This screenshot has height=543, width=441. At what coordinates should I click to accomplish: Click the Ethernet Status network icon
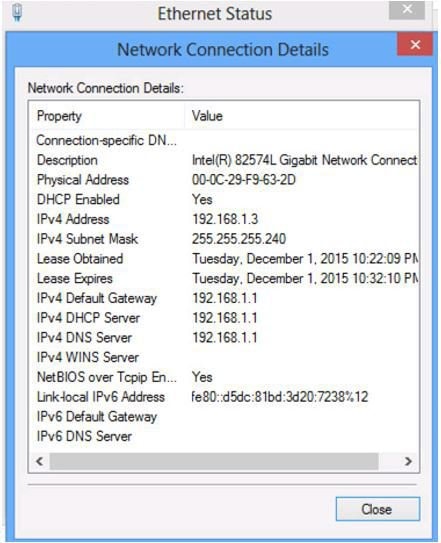17,12
